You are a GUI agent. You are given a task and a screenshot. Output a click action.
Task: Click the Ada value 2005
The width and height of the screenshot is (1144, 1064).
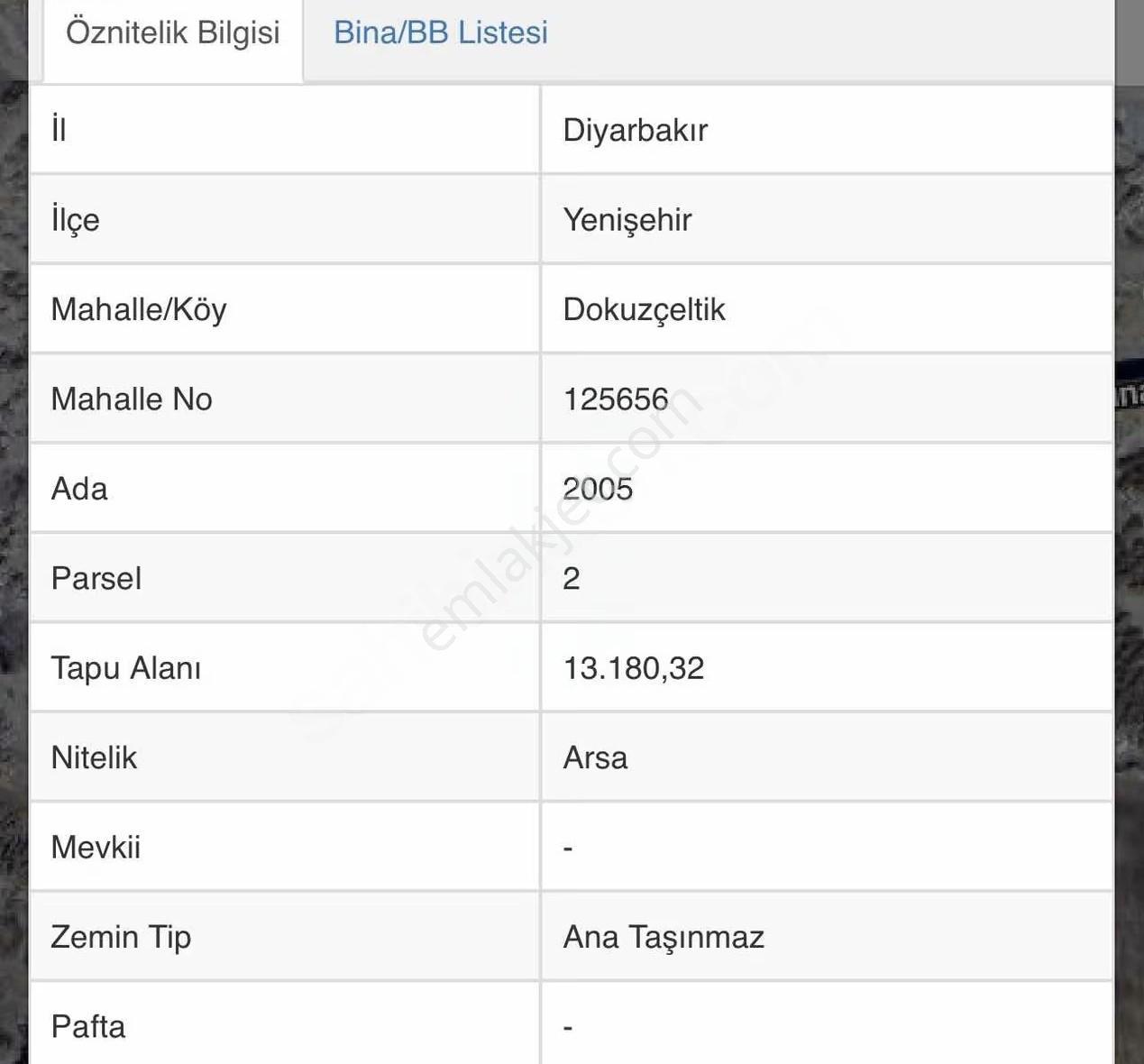click(x=598, y=489)
